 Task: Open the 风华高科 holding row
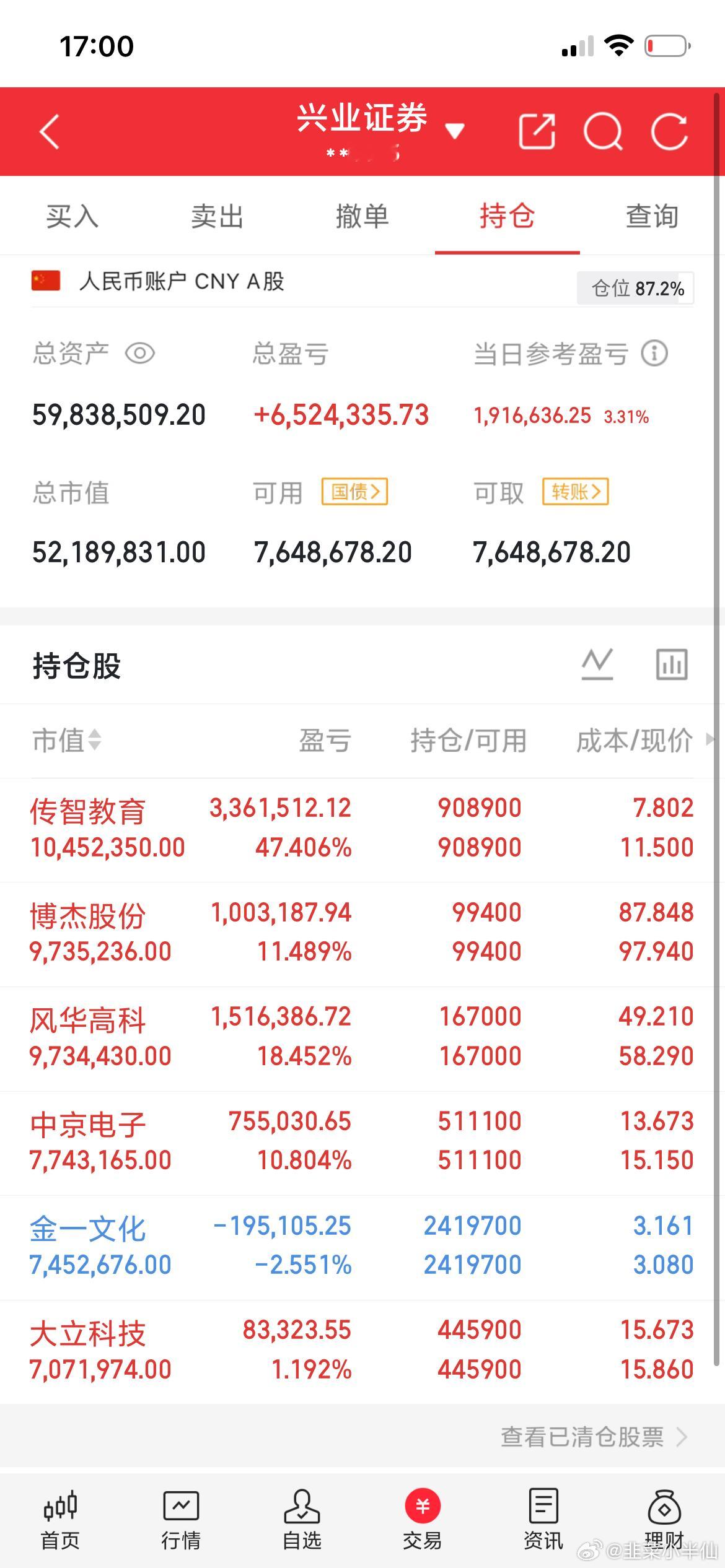click(362, 1039)
